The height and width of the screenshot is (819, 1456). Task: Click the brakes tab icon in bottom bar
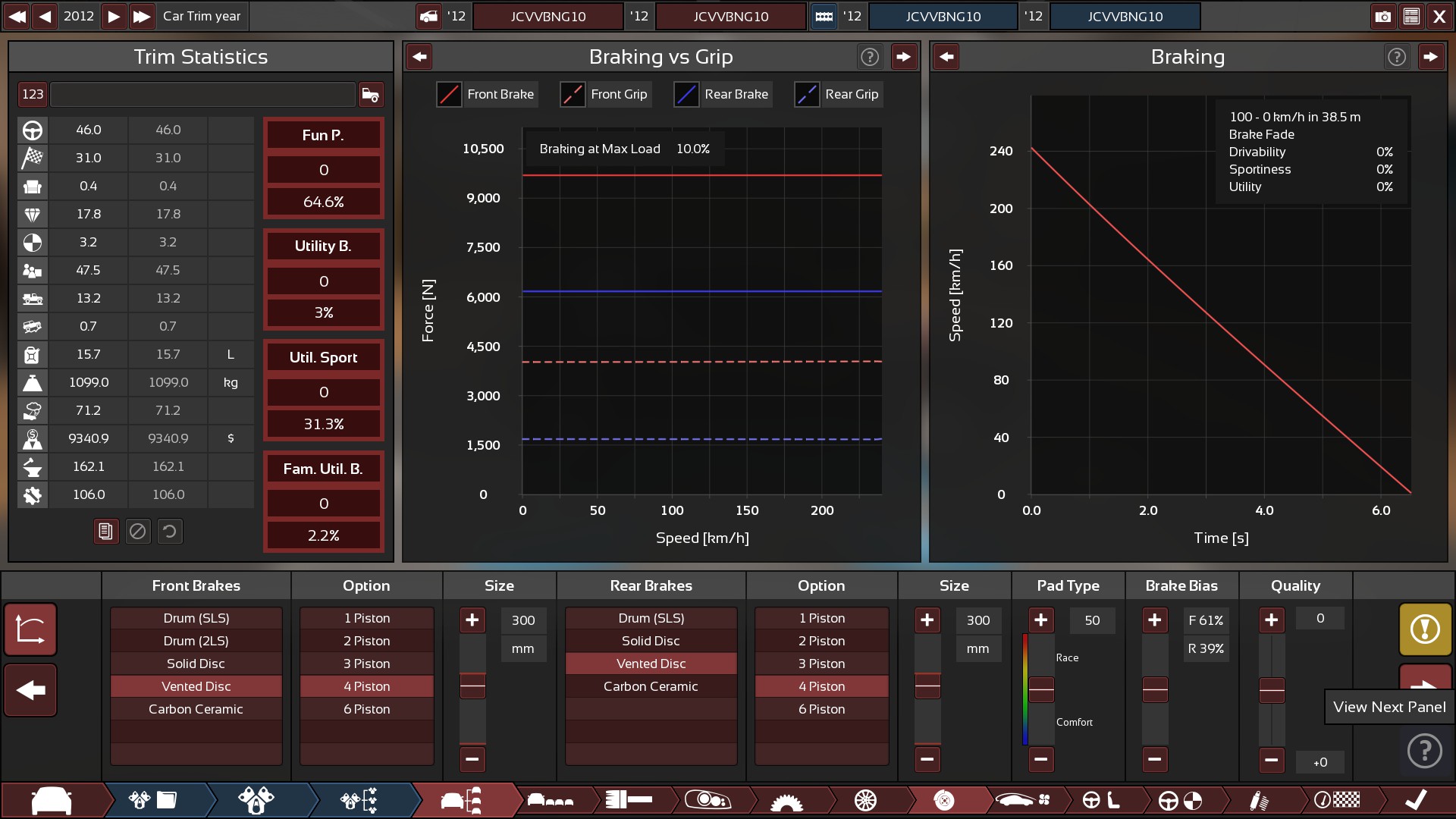(x=943, y=800)
